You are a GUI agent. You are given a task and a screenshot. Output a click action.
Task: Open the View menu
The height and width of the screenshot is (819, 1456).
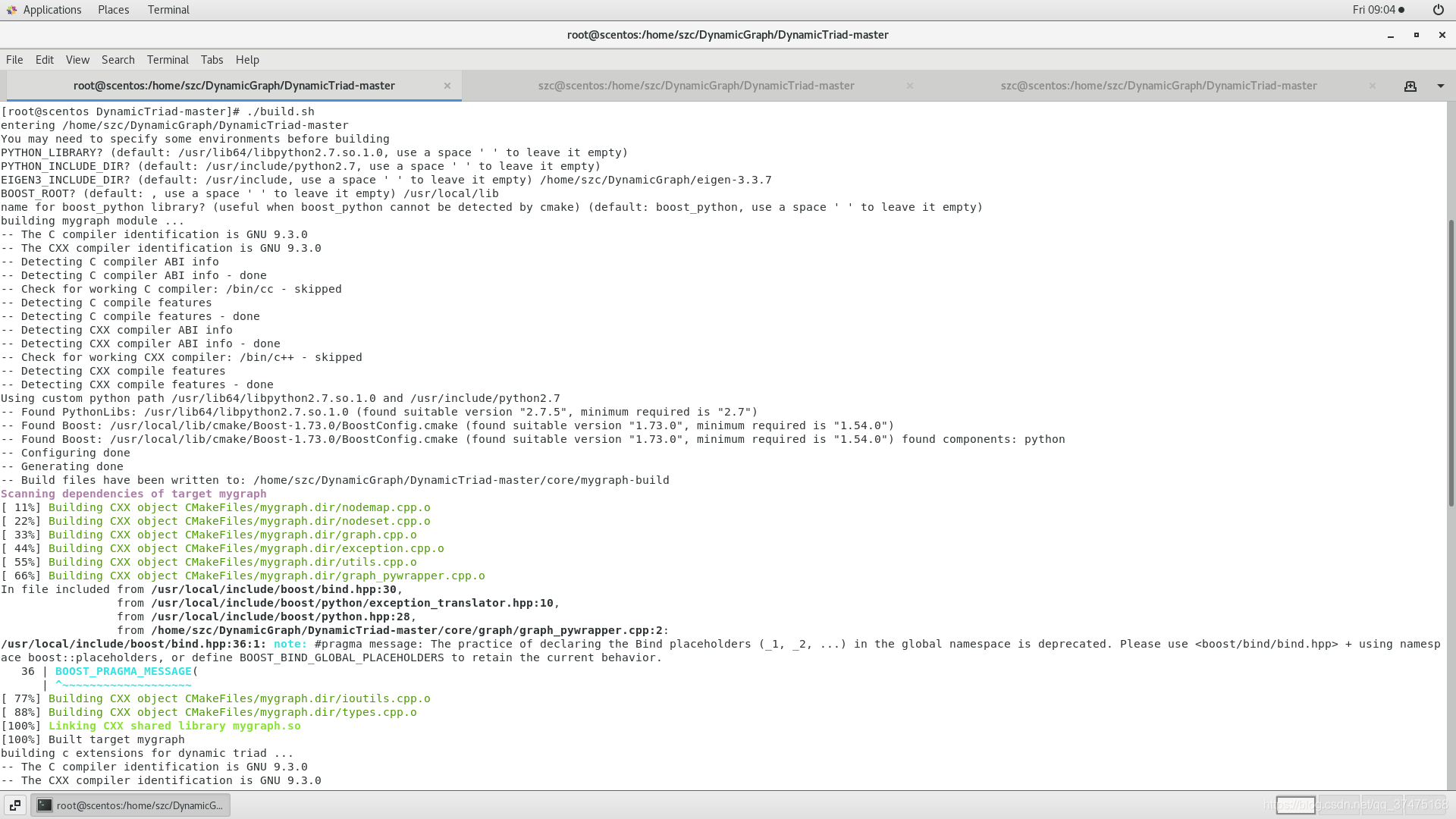point(77,60)
